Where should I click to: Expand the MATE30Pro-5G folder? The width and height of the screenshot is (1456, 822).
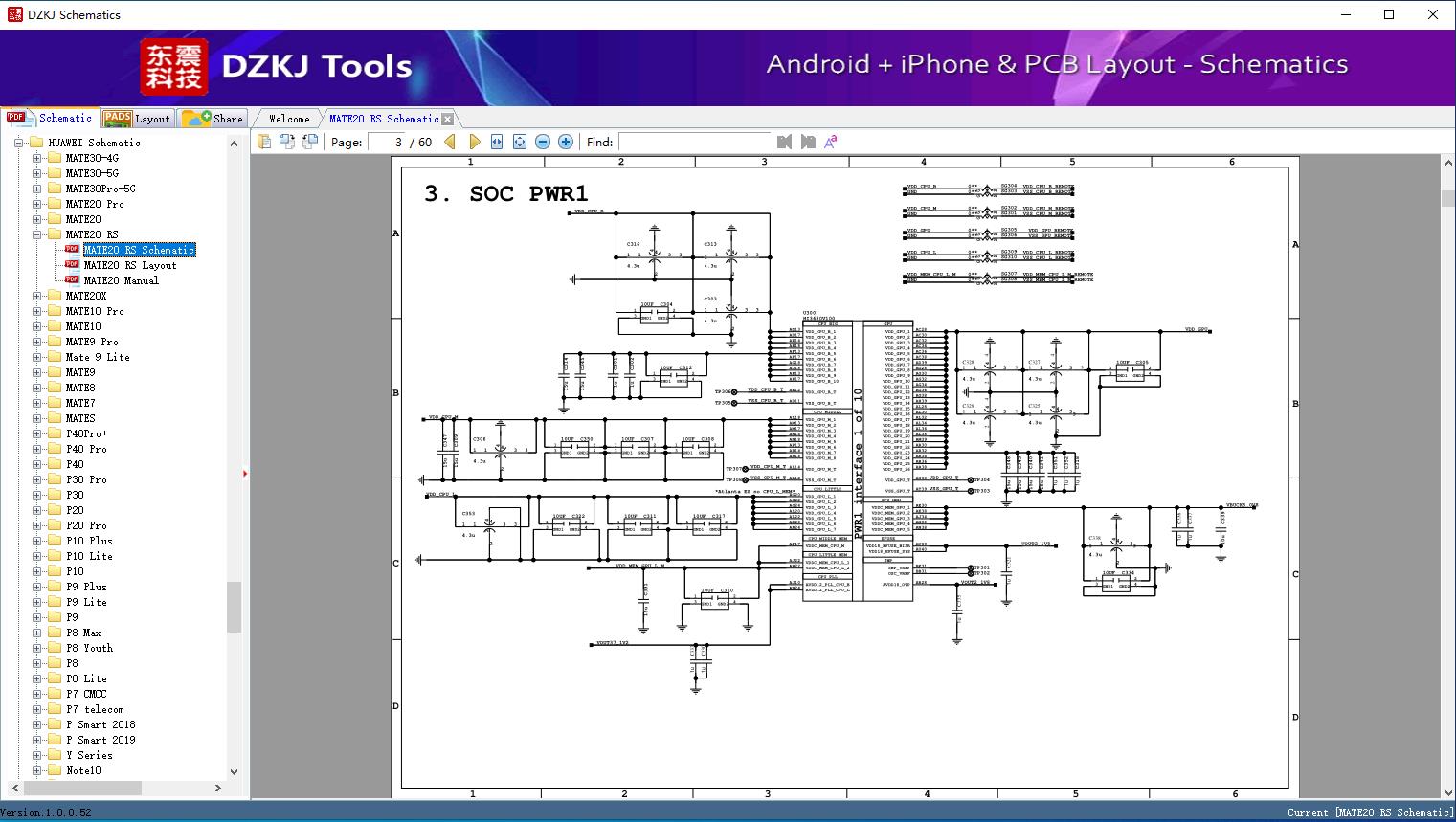[36, 189]
